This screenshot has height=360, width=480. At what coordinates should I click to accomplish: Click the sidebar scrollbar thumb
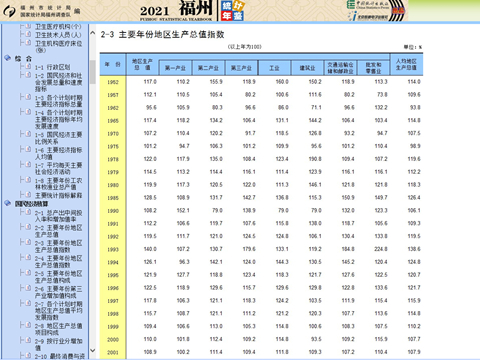[93, 72]
